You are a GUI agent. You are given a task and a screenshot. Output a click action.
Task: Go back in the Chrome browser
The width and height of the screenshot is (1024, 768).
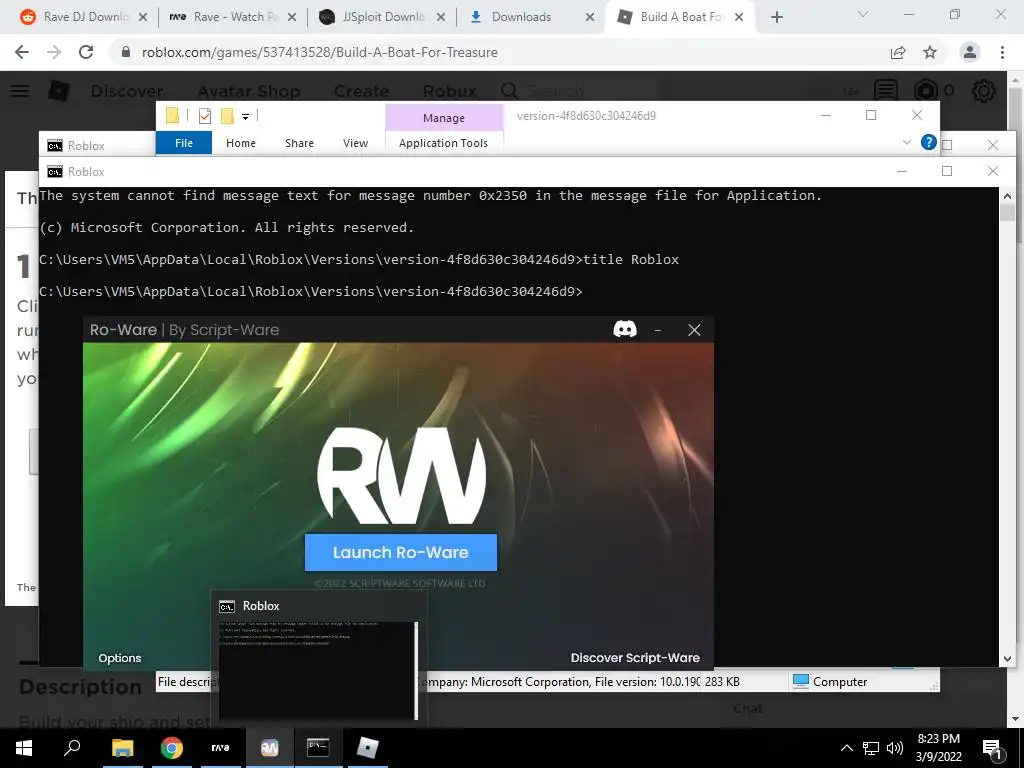tap(22, 52)
